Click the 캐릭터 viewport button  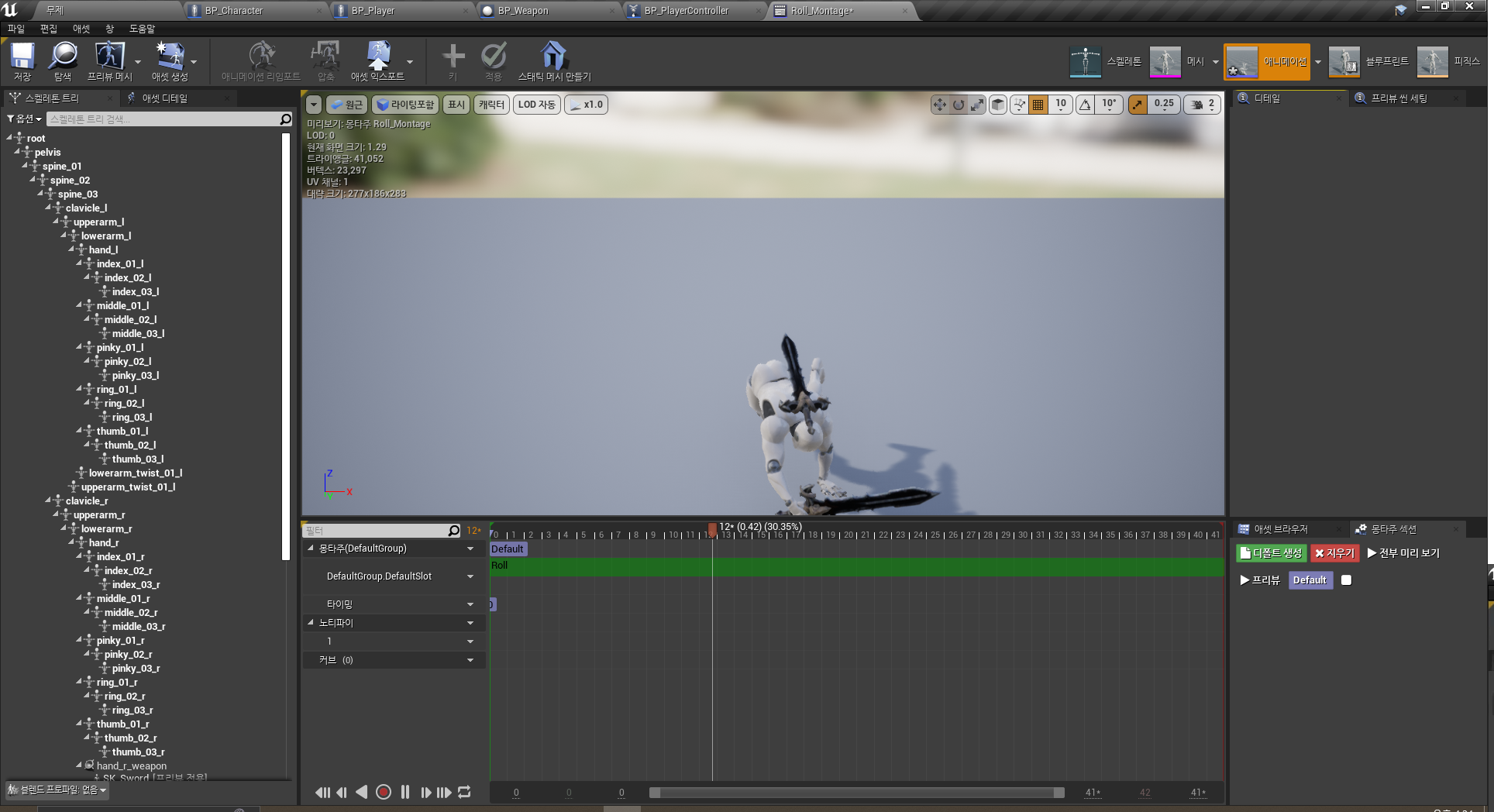[x=491, y=105]
